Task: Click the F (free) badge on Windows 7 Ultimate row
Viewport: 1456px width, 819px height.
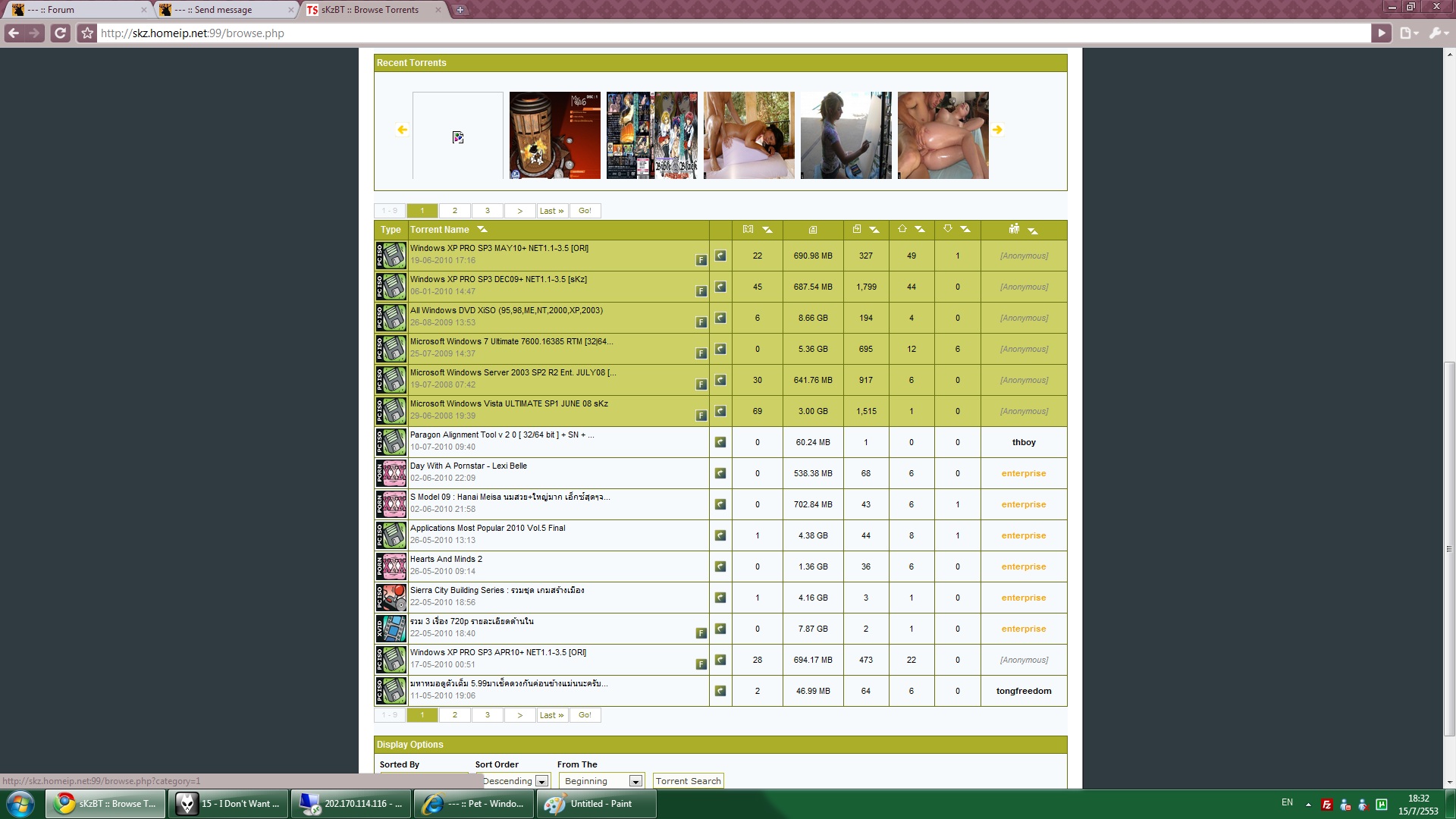Action: coord(701,353)
